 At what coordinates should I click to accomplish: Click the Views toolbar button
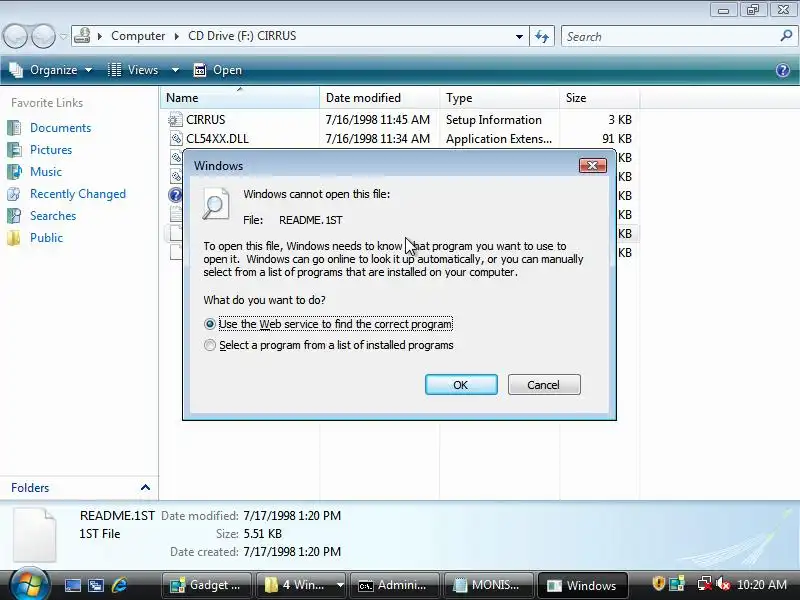pos(134,70)
